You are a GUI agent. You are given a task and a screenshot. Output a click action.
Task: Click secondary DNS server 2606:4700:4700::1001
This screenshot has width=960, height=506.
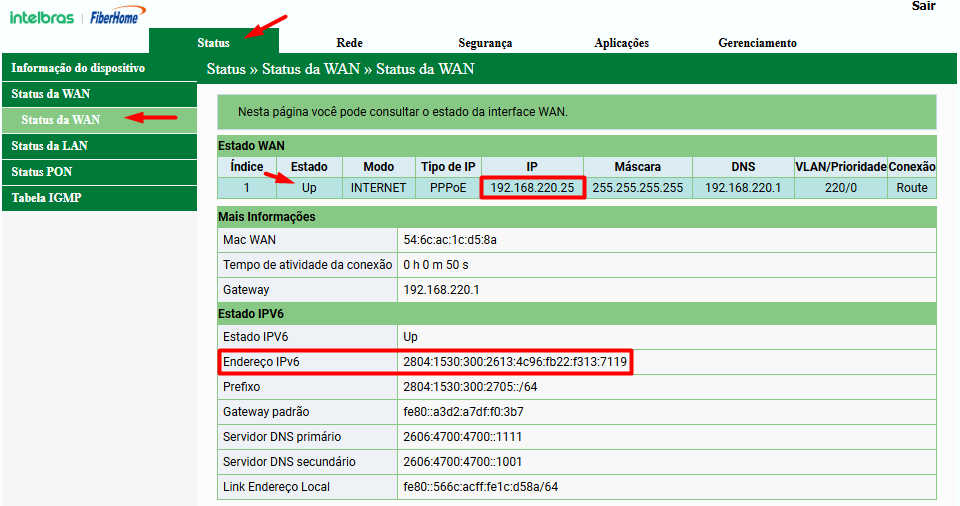tap(462, 462)
